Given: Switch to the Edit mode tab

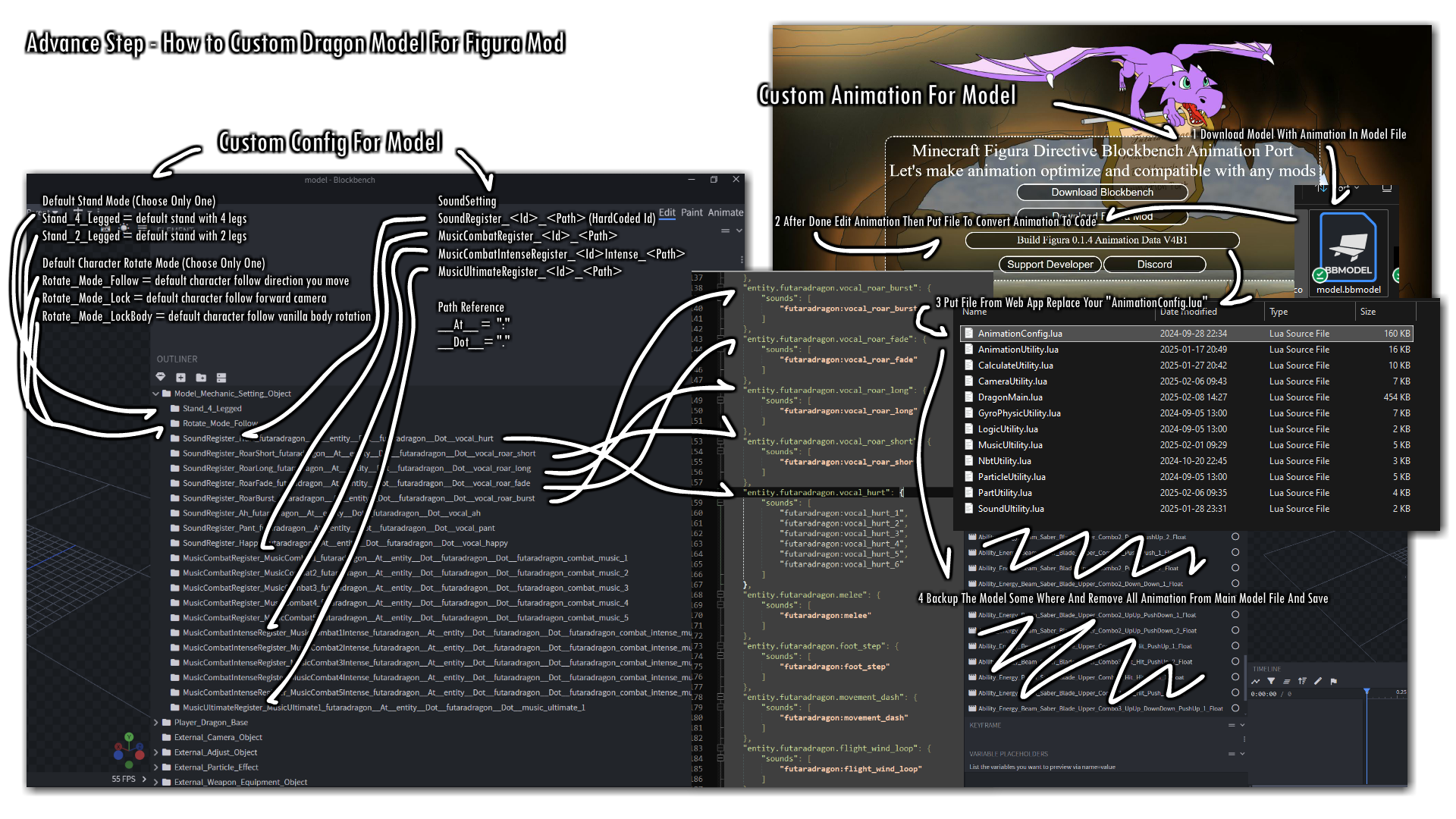Looking at the screenshot, I should [x=667, y=213].
